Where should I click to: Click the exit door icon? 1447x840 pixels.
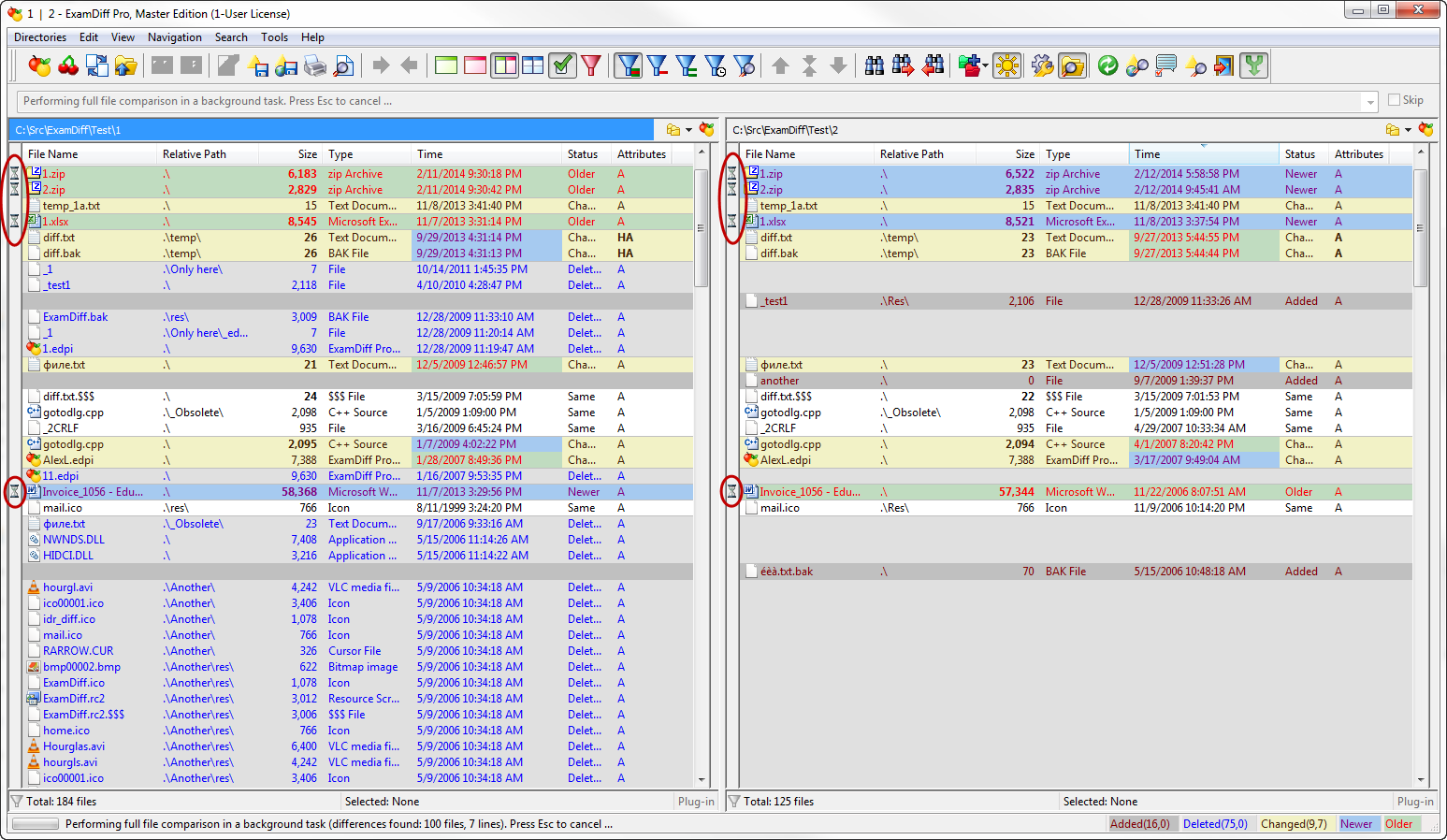tap(1224, 65)
